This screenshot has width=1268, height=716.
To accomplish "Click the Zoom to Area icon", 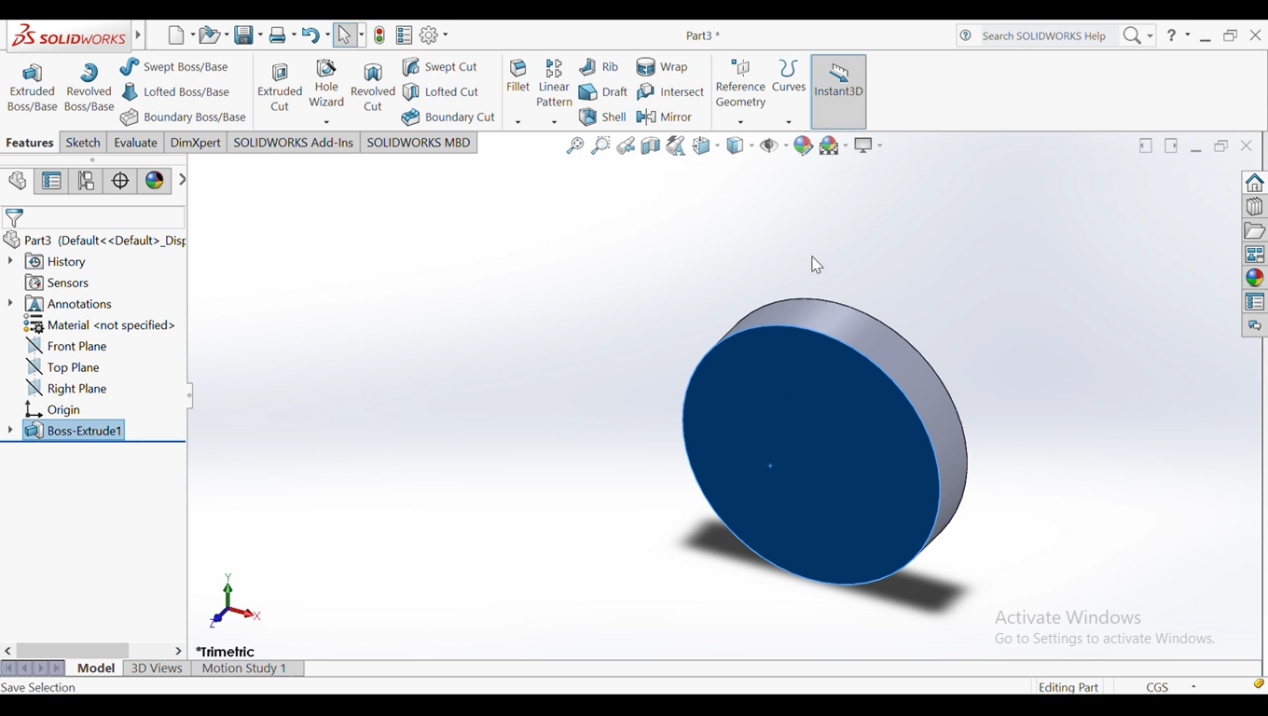I will (600, 146).
